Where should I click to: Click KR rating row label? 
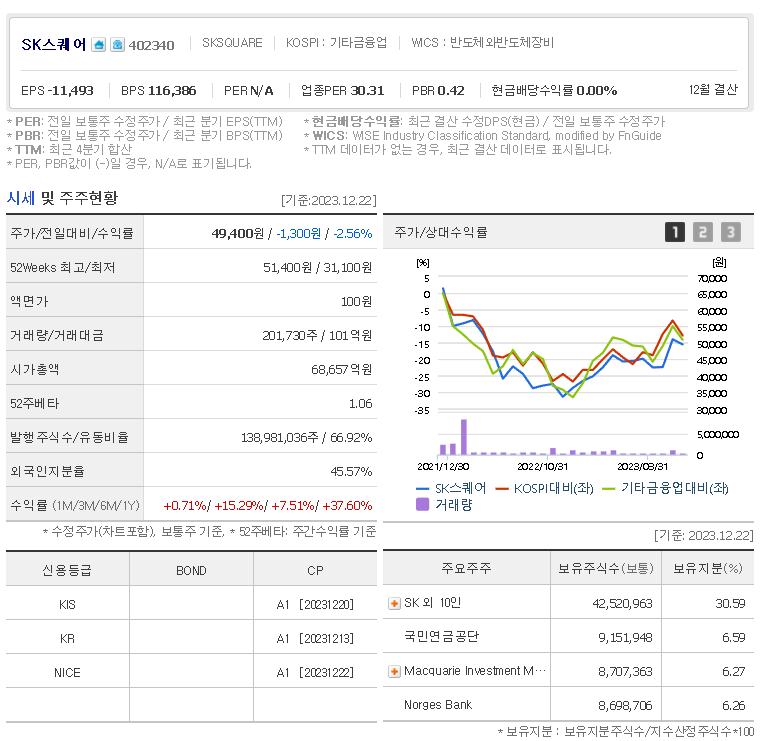coord(67,639)
